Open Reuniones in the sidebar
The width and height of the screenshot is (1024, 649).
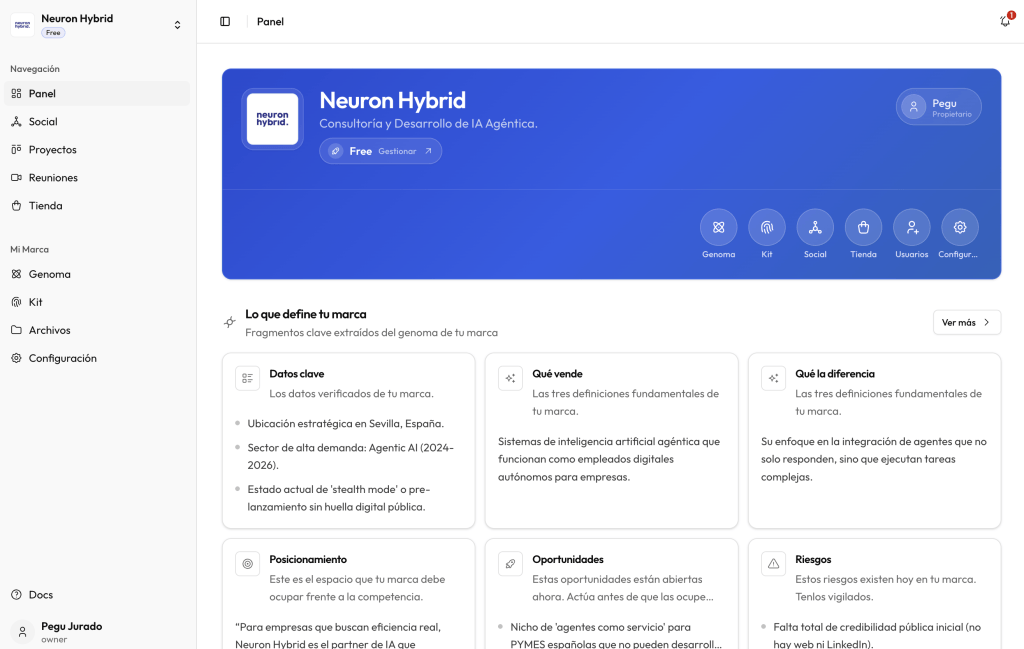point(97,178)
